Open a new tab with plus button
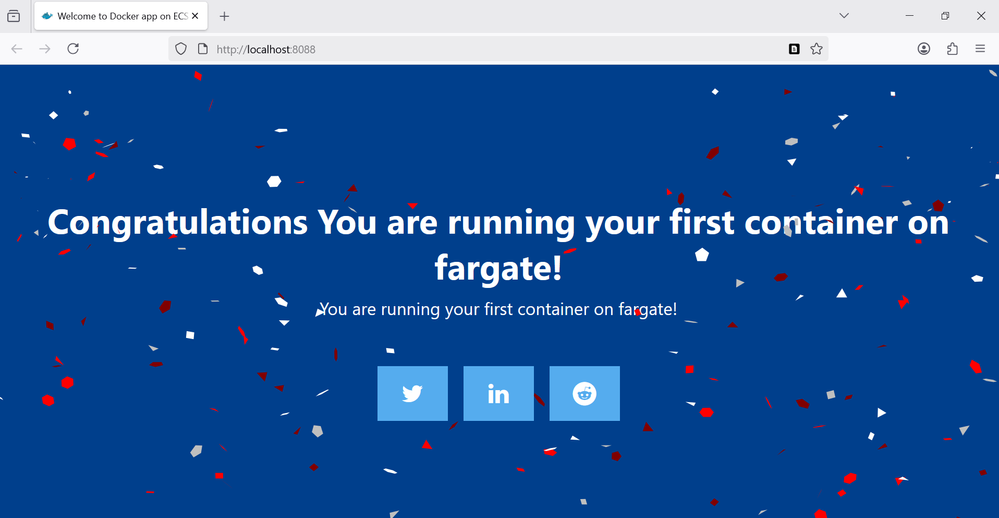 (224, 16)
